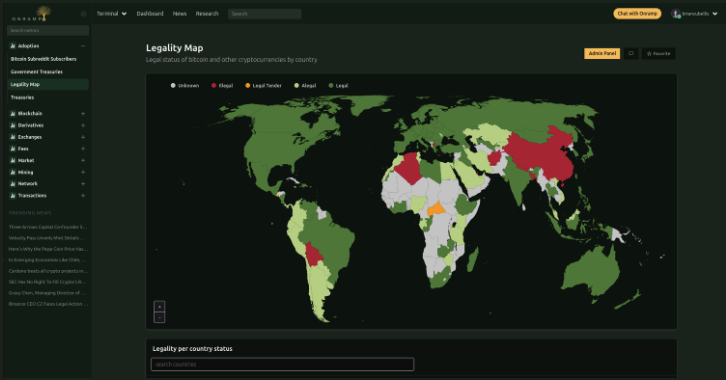Toggle the Unknown legend series

pos(185,86)
